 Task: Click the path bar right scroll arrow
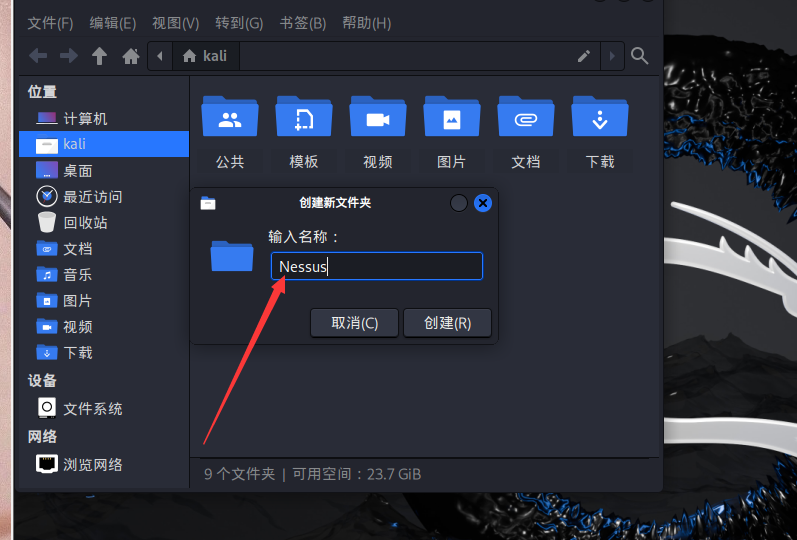coord(612,56)
